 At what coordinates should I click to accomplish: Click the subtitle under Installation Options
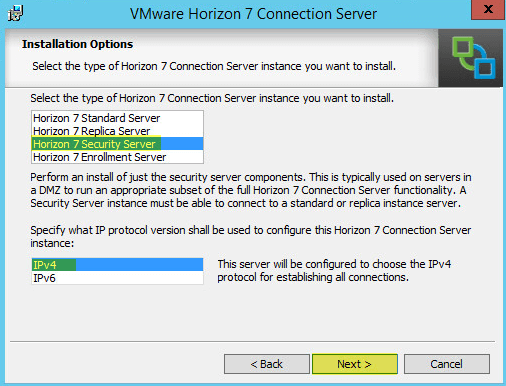tap(214, 66)
